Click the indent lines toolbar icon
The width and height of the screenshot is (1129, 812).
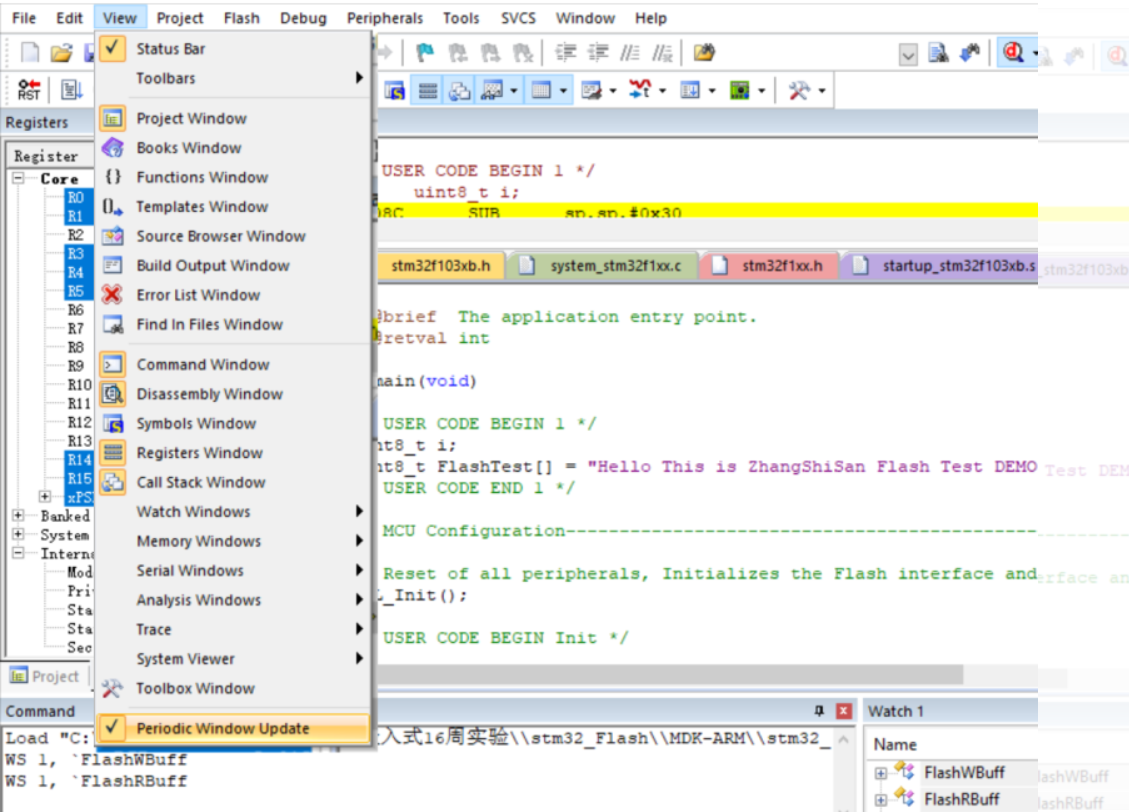pos(566,53)
